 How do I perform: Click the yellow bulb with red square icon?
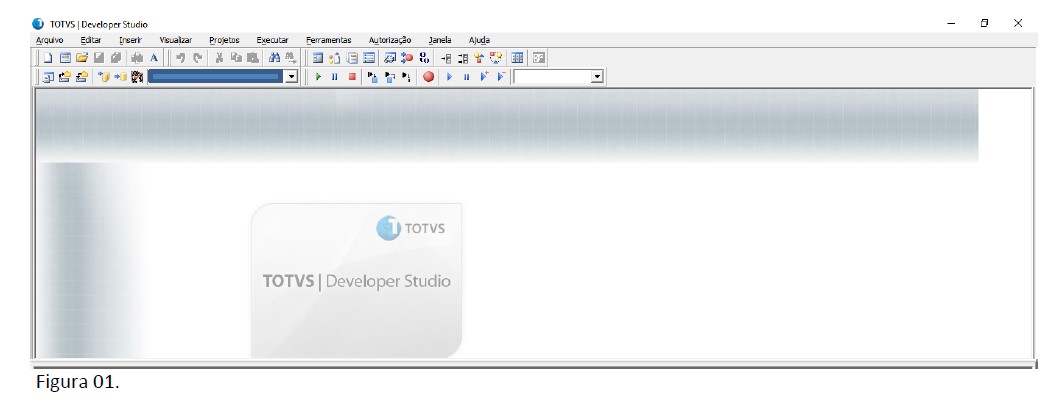(x=479, y=58)
